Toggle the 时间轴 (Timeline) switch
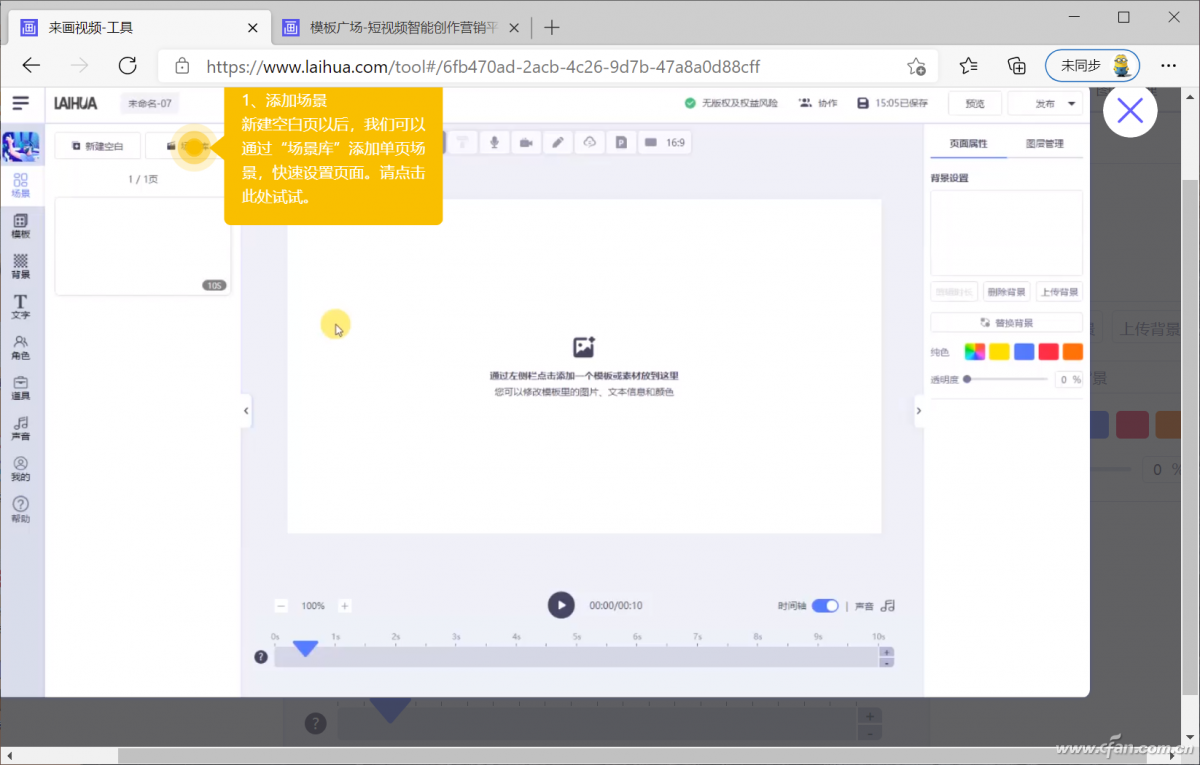 coord(825,606)
